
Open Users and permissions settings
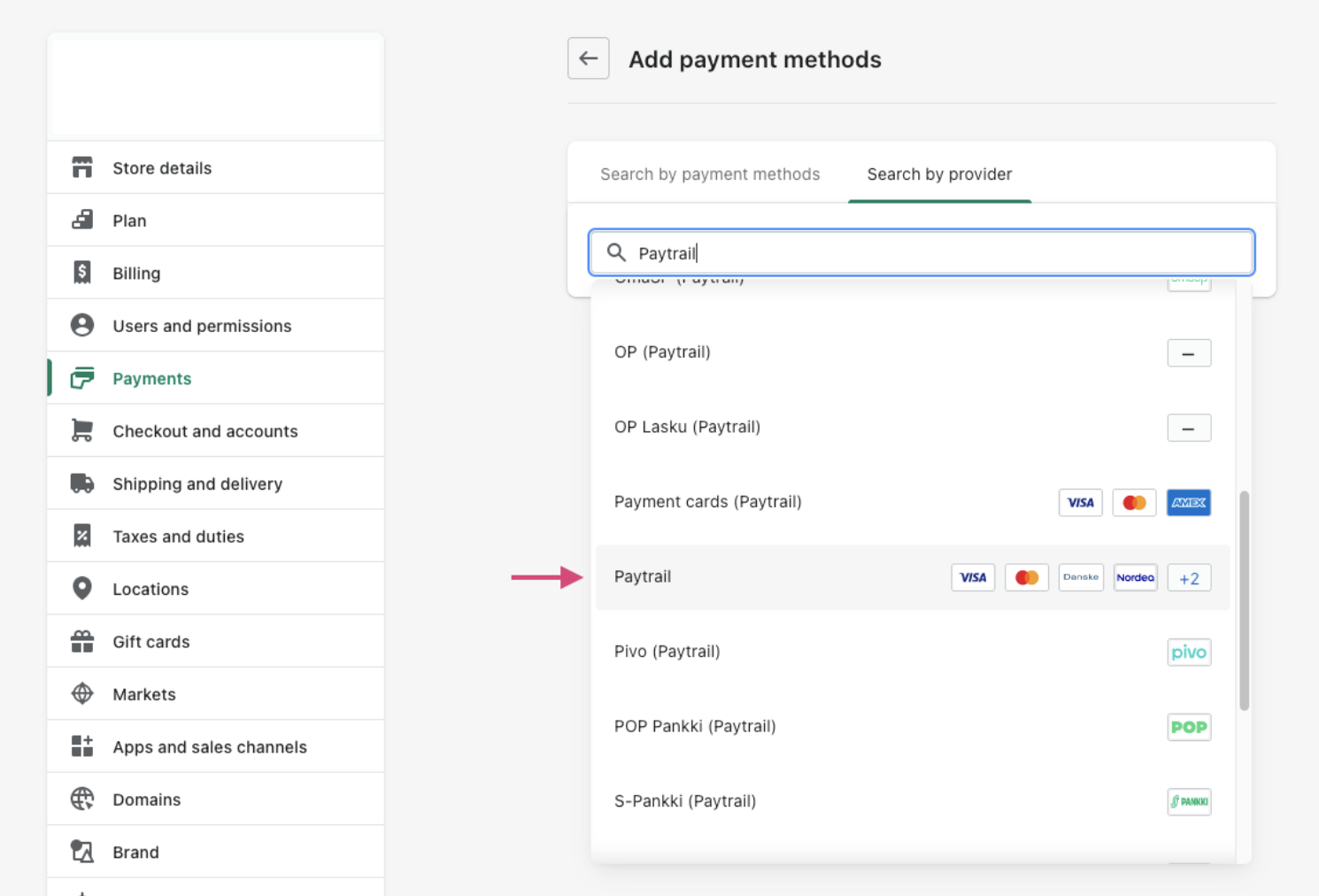[x=202, y=326]
